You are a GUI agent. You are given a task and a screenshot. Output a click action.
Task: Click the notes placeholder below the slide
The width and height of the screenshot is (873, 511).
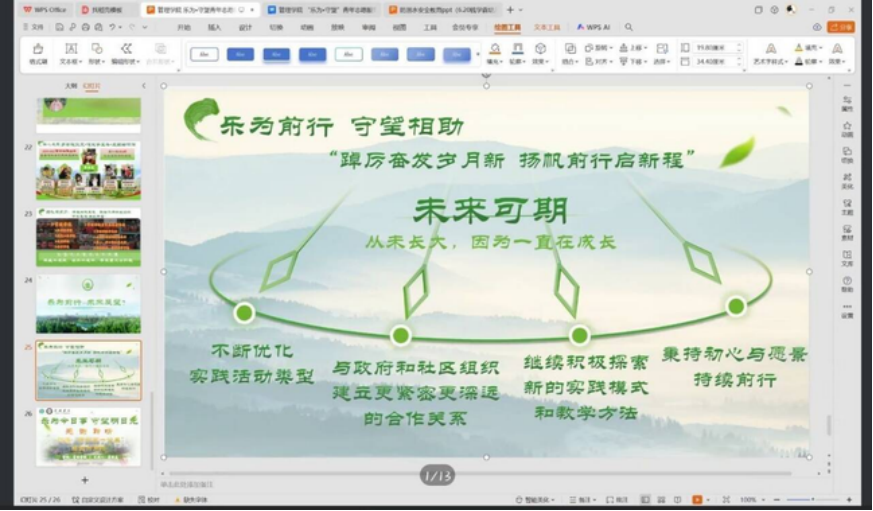tap(187, 484)
